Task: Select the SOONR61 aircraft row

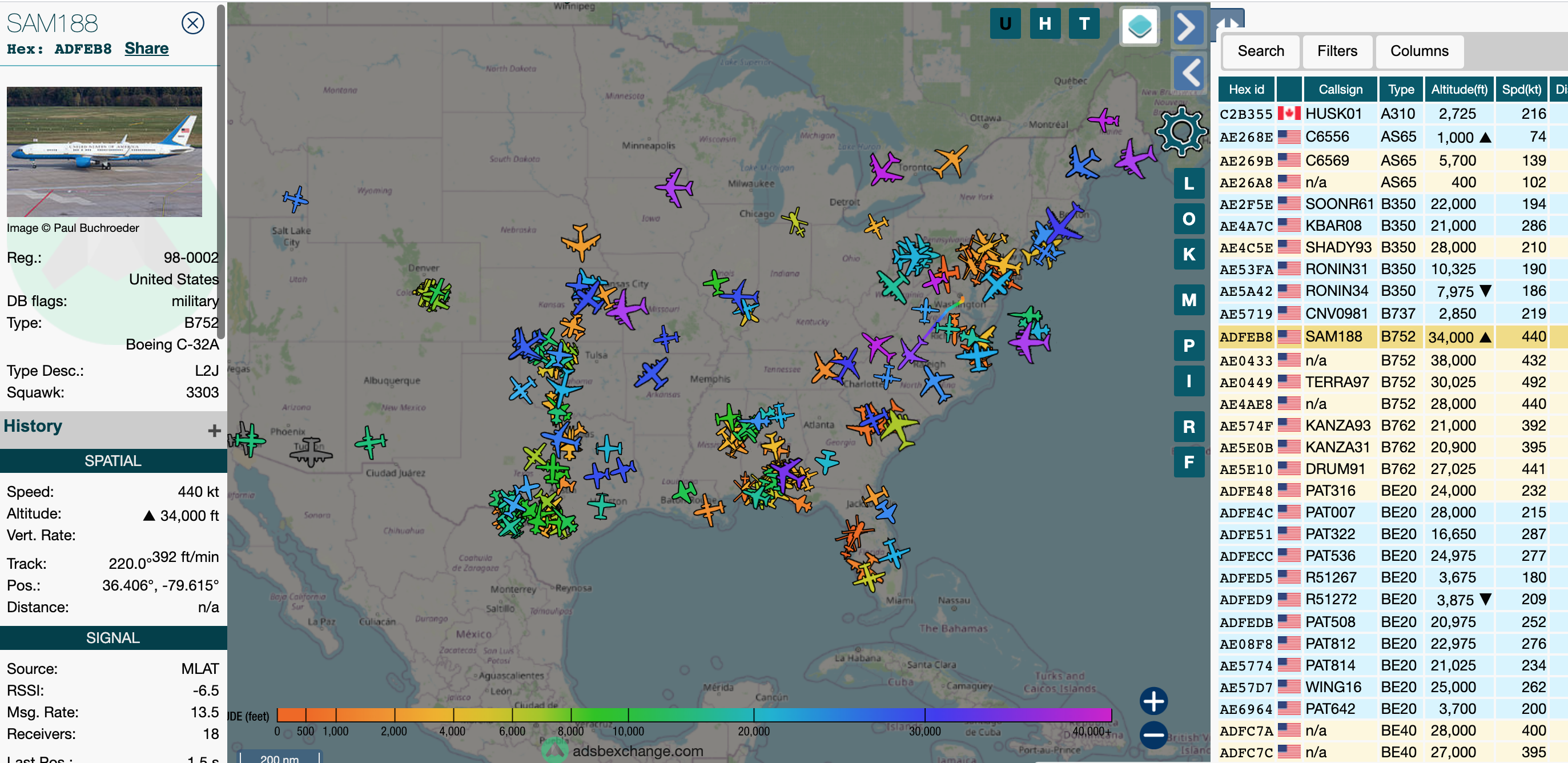Action: pyautogui.click(x=1393, y=204)
